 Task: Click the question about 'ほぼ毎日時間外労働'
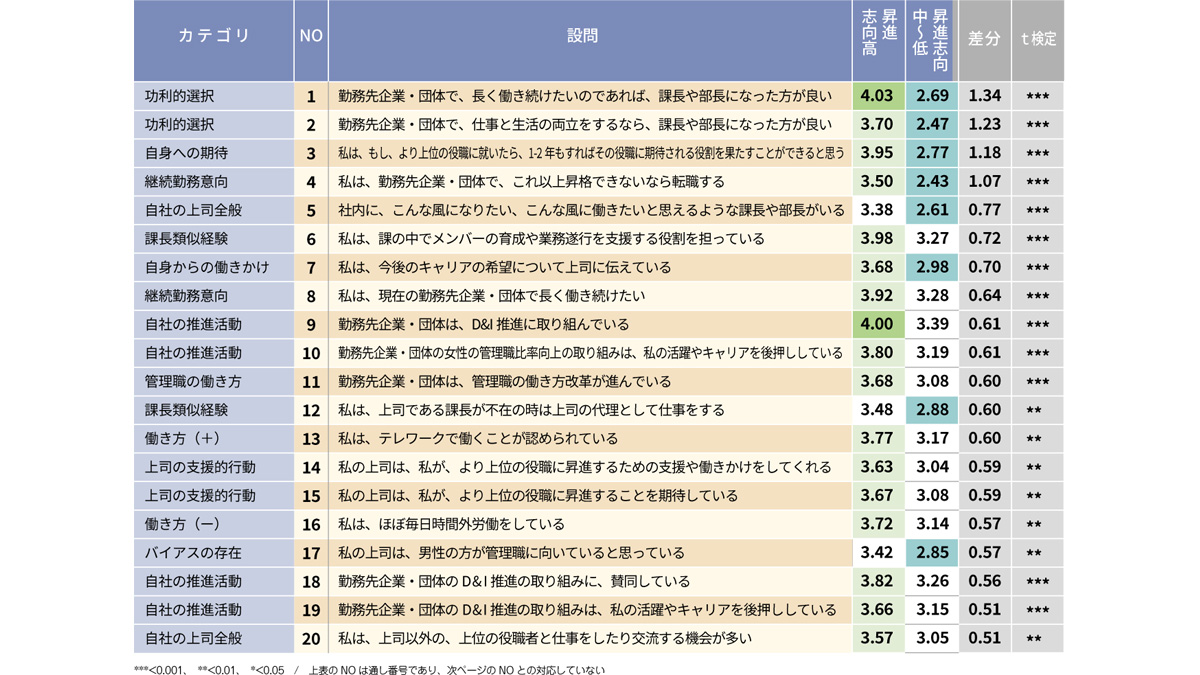pos(590,524)
